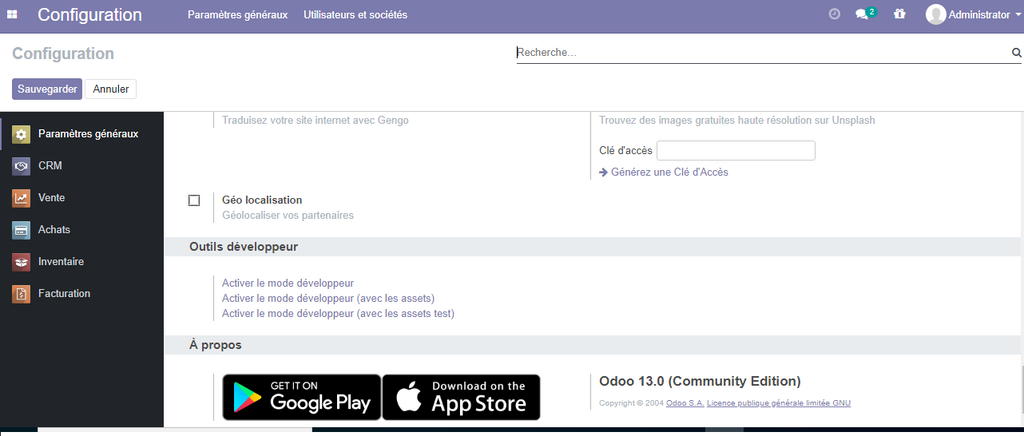Open the Paramètres généraux menu

[x=237, y=15]
